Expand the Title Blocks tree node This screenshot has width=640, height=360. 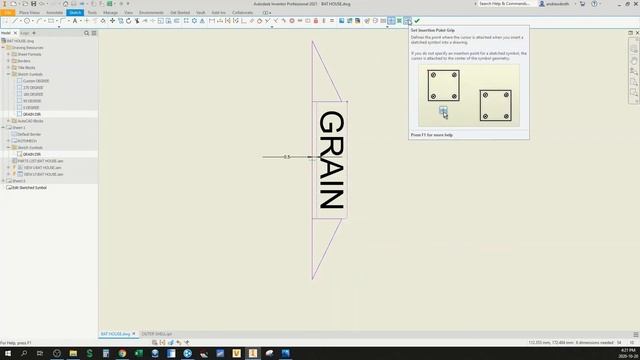point(8,67)
